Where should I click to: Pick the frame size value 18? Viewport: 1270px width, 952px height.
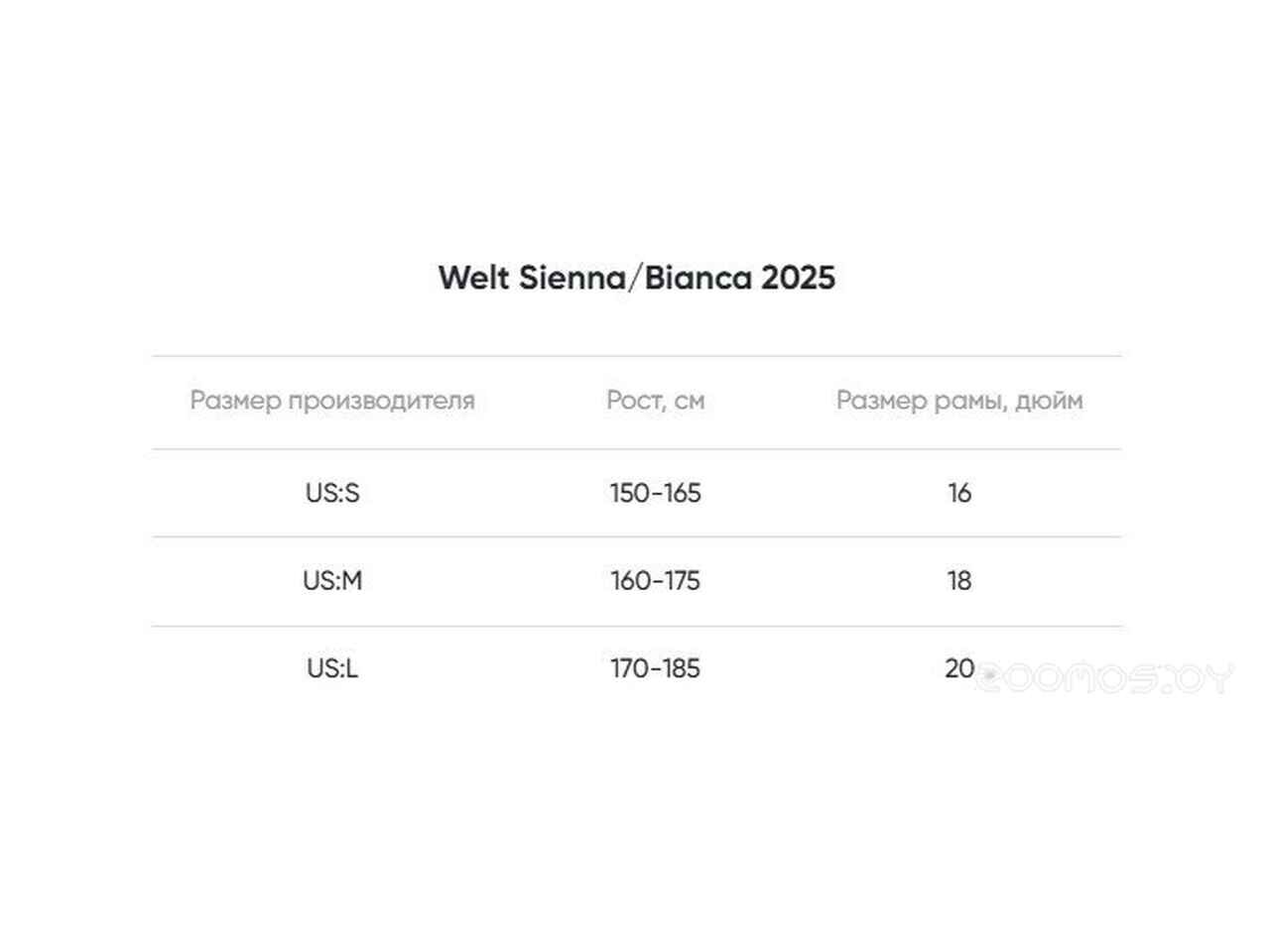(x=959, y=581)
